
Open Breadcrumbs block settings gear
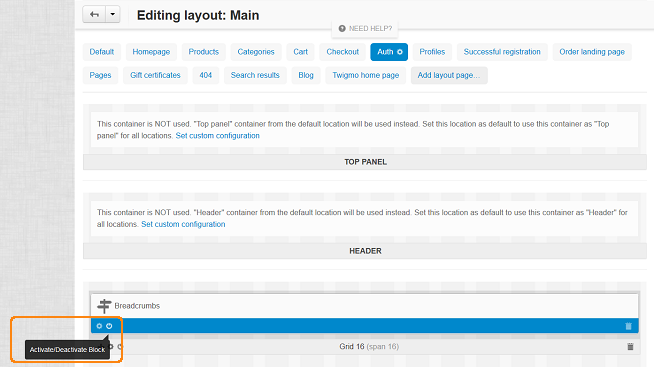pos(99,326)
